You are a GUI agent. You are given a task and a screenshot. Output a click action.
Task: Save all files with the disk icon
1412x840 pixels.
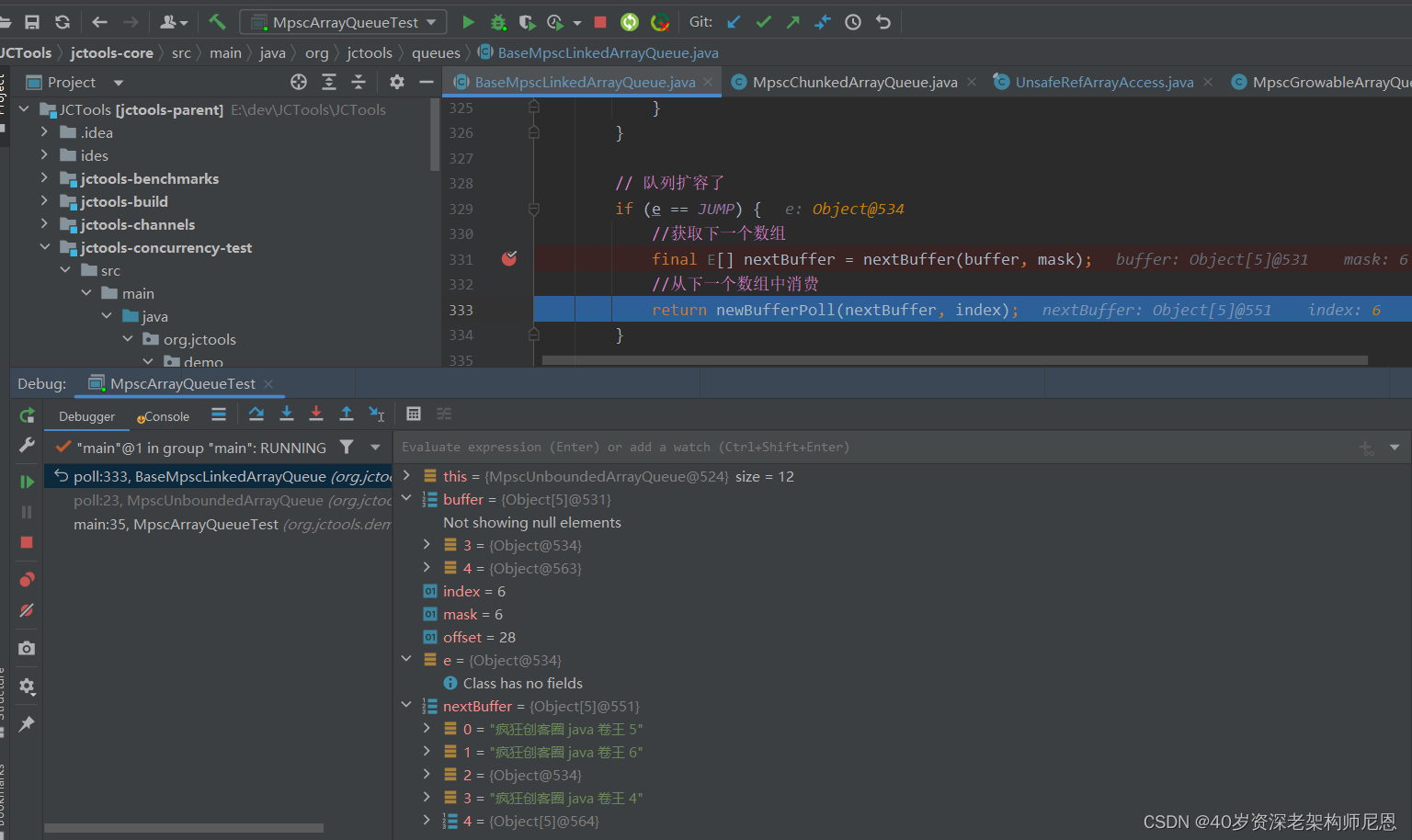pos(32,22)
